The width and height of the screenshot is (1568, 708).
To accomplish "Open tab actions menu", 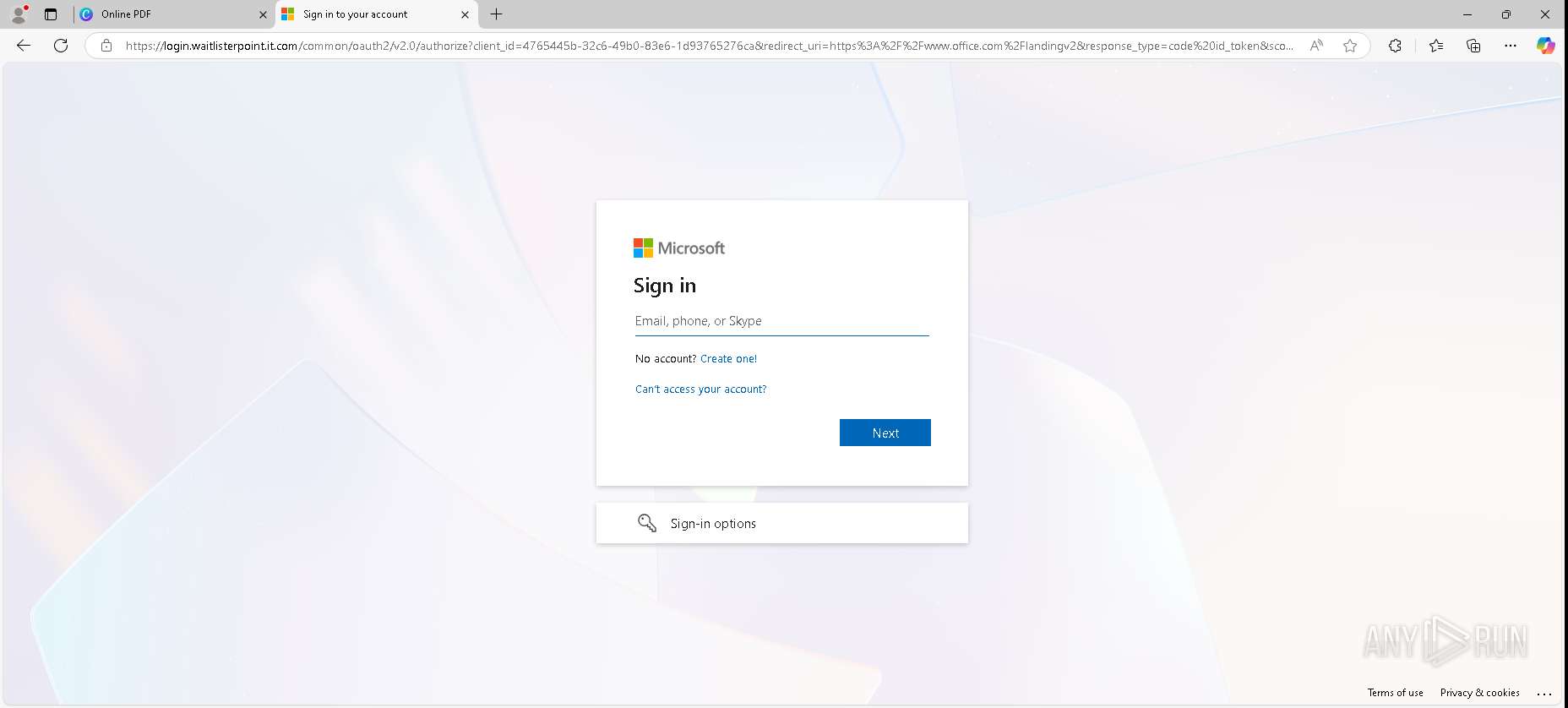I will (51, 14).
